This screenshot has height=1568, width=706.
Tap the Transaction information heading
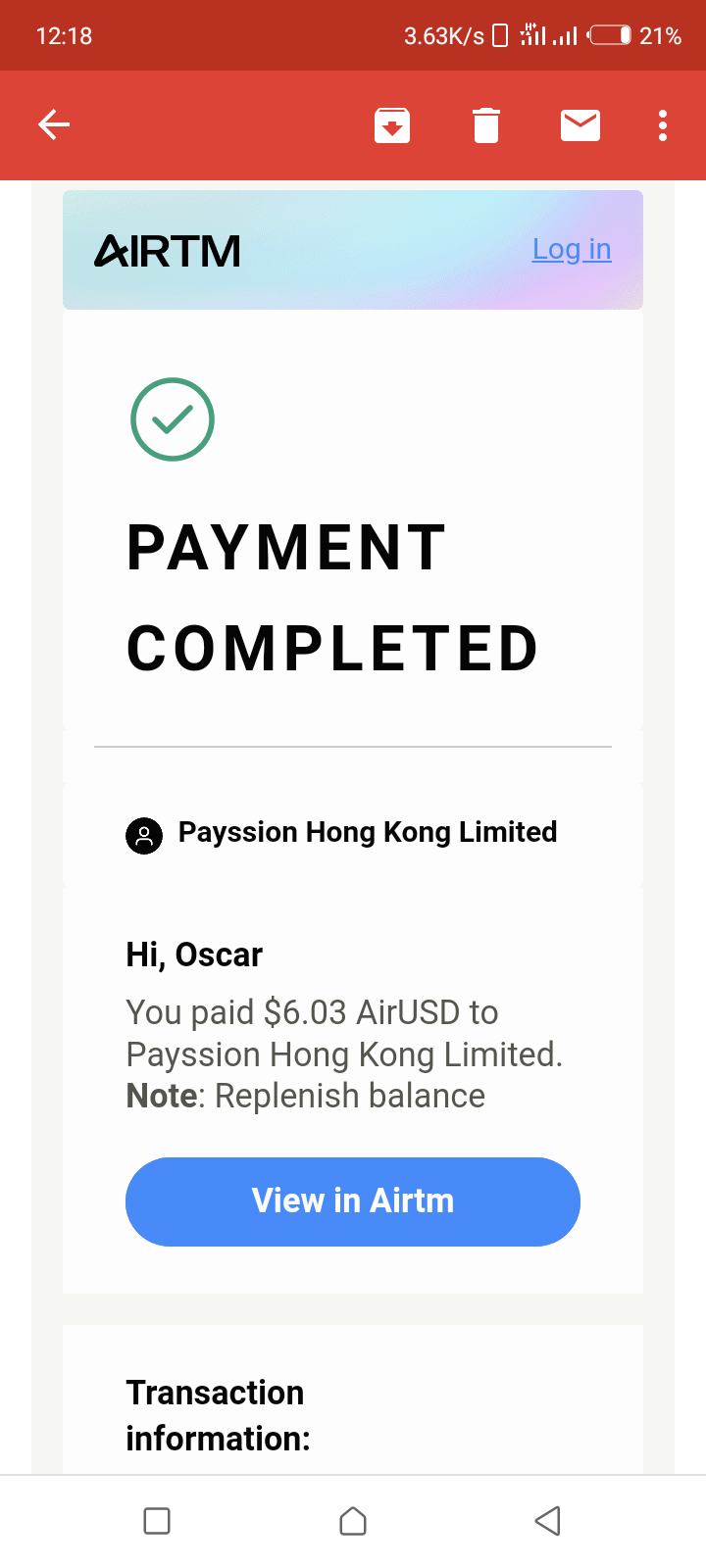point(217,1415)
